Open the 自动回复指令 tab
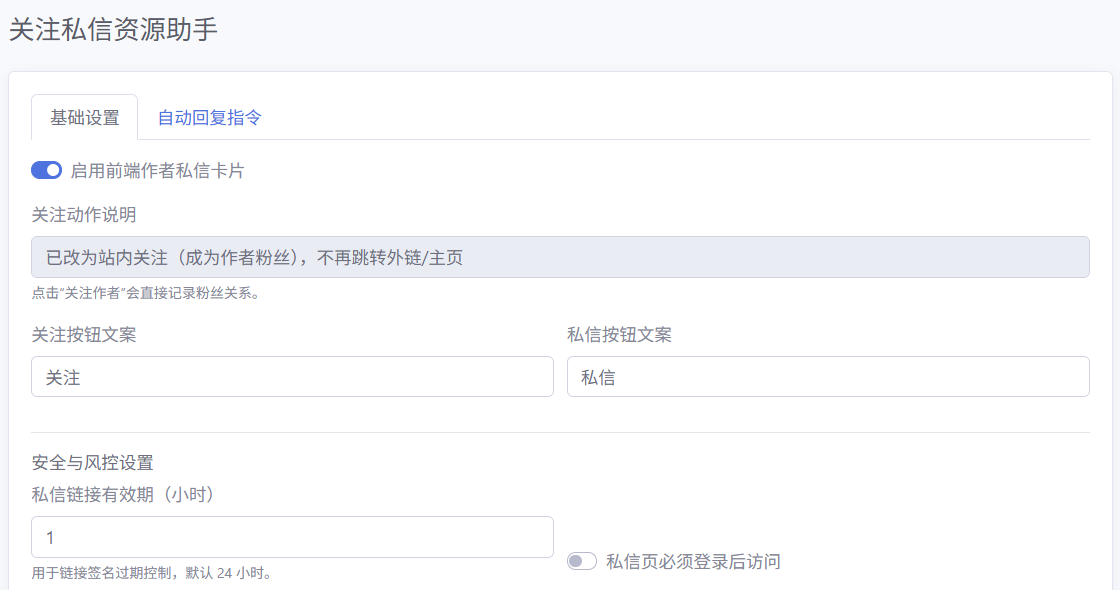1120x590 pixels. 210,117
